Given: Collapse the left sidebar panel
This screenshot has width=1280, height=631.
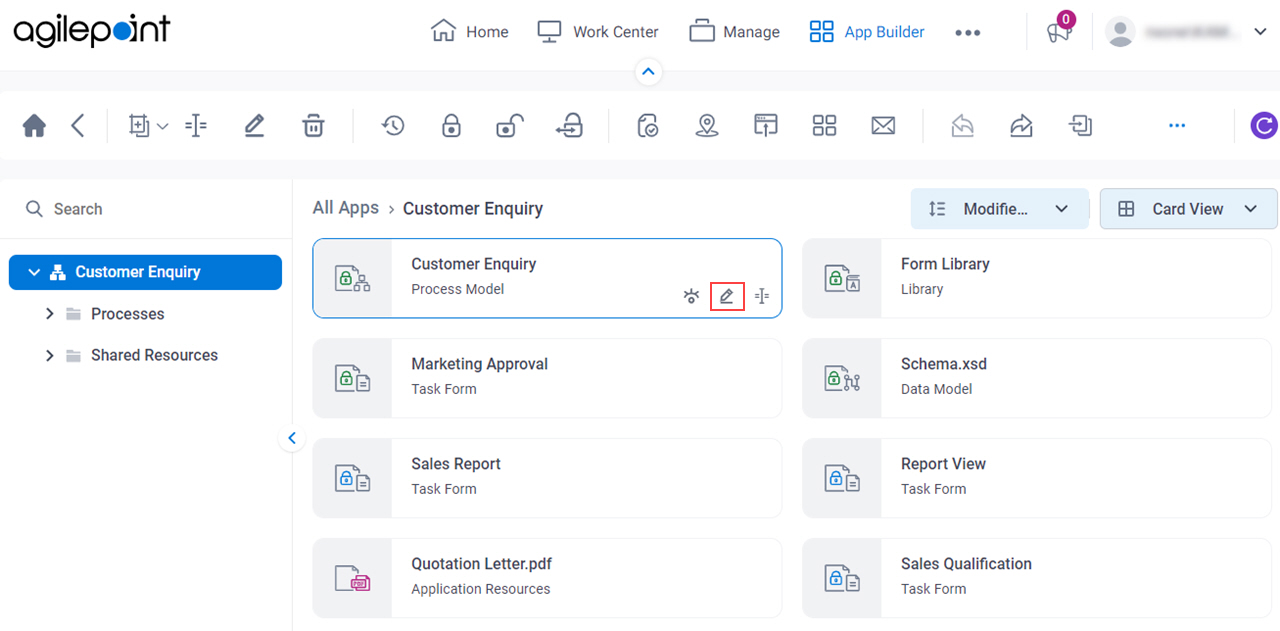Looking at the screenshot, I should tap(291, 438).
